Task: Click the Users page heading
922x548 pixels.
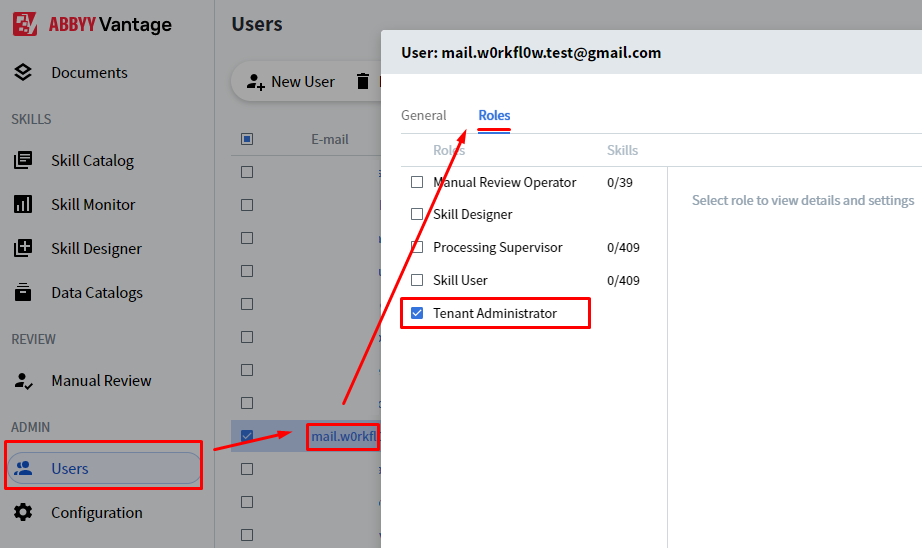Action: [x=257, y=24]
